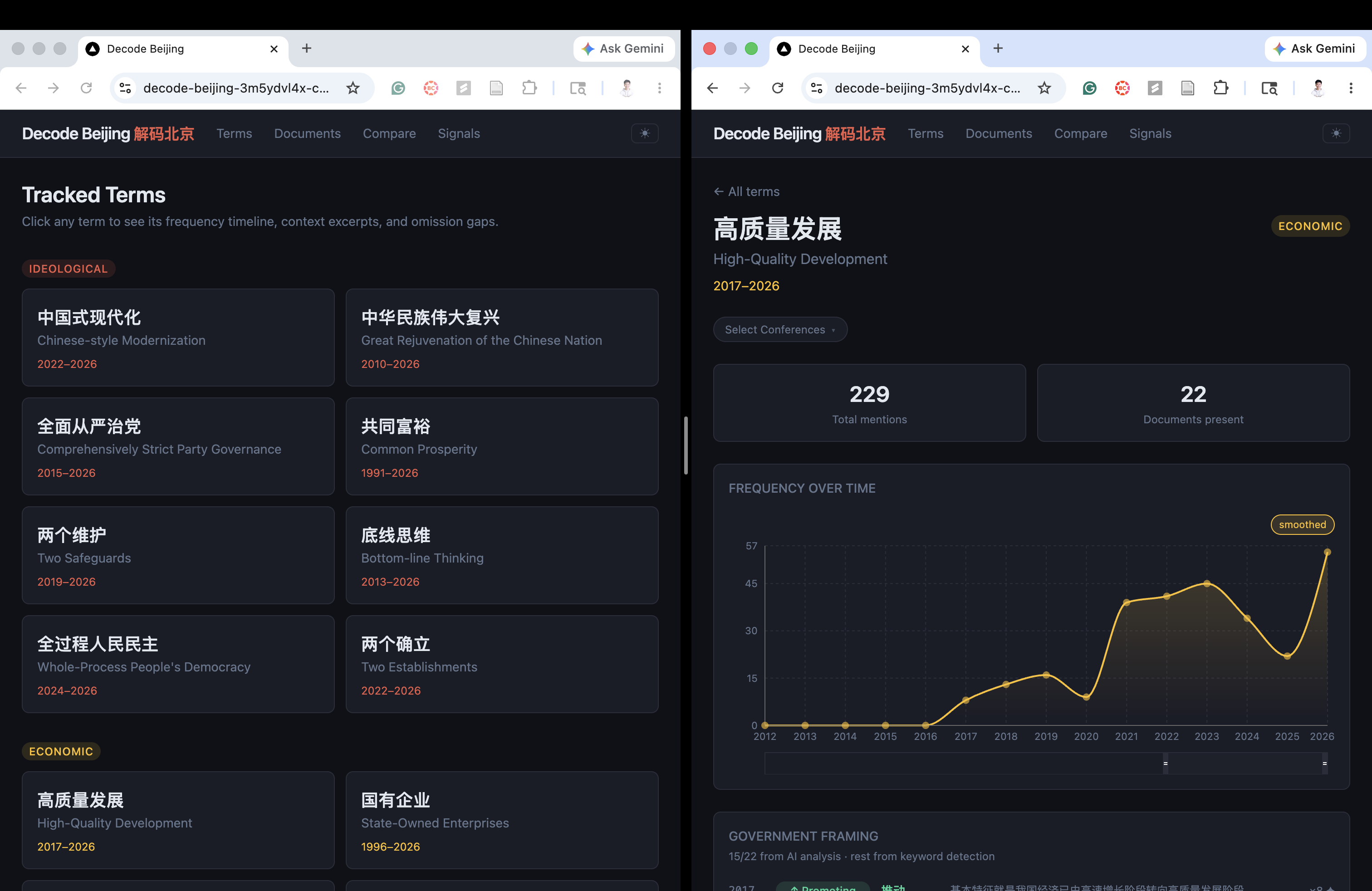The image size is (1372, 891).
Task: Open Signals nav link in right window
Action: (x=1150, y=133)
